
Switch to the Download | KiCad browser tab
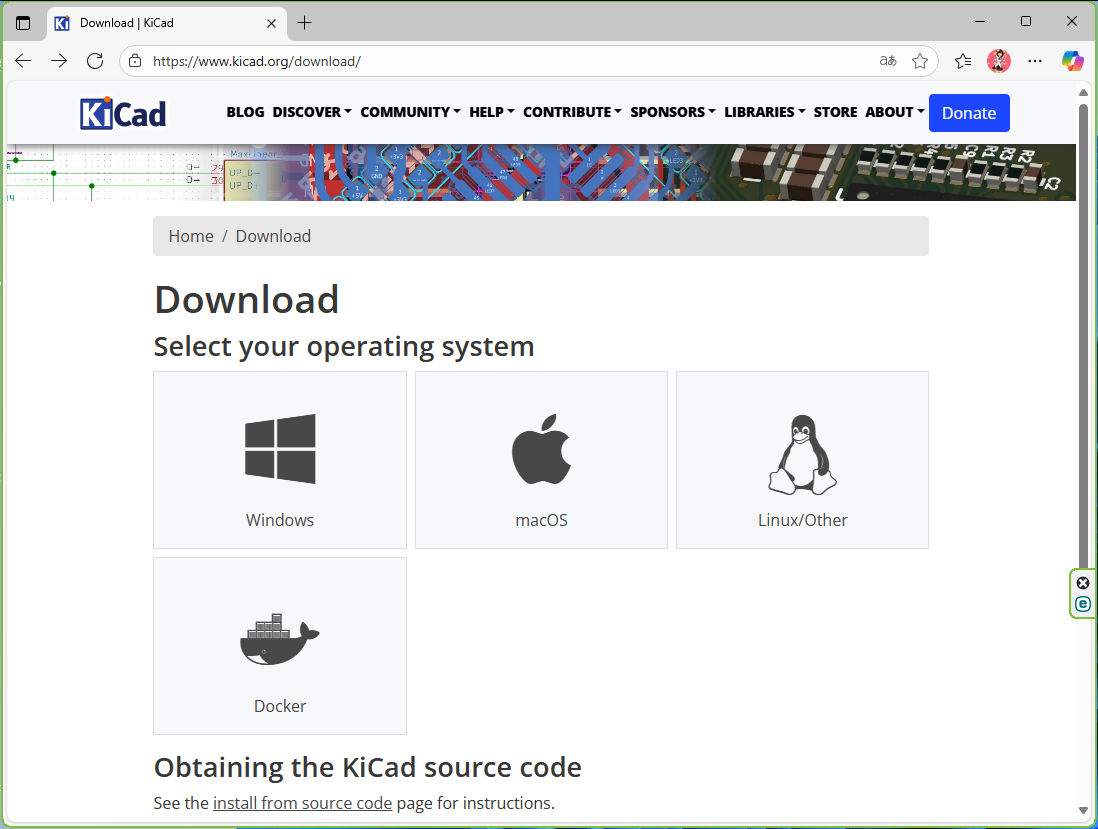tap(160, 22)
